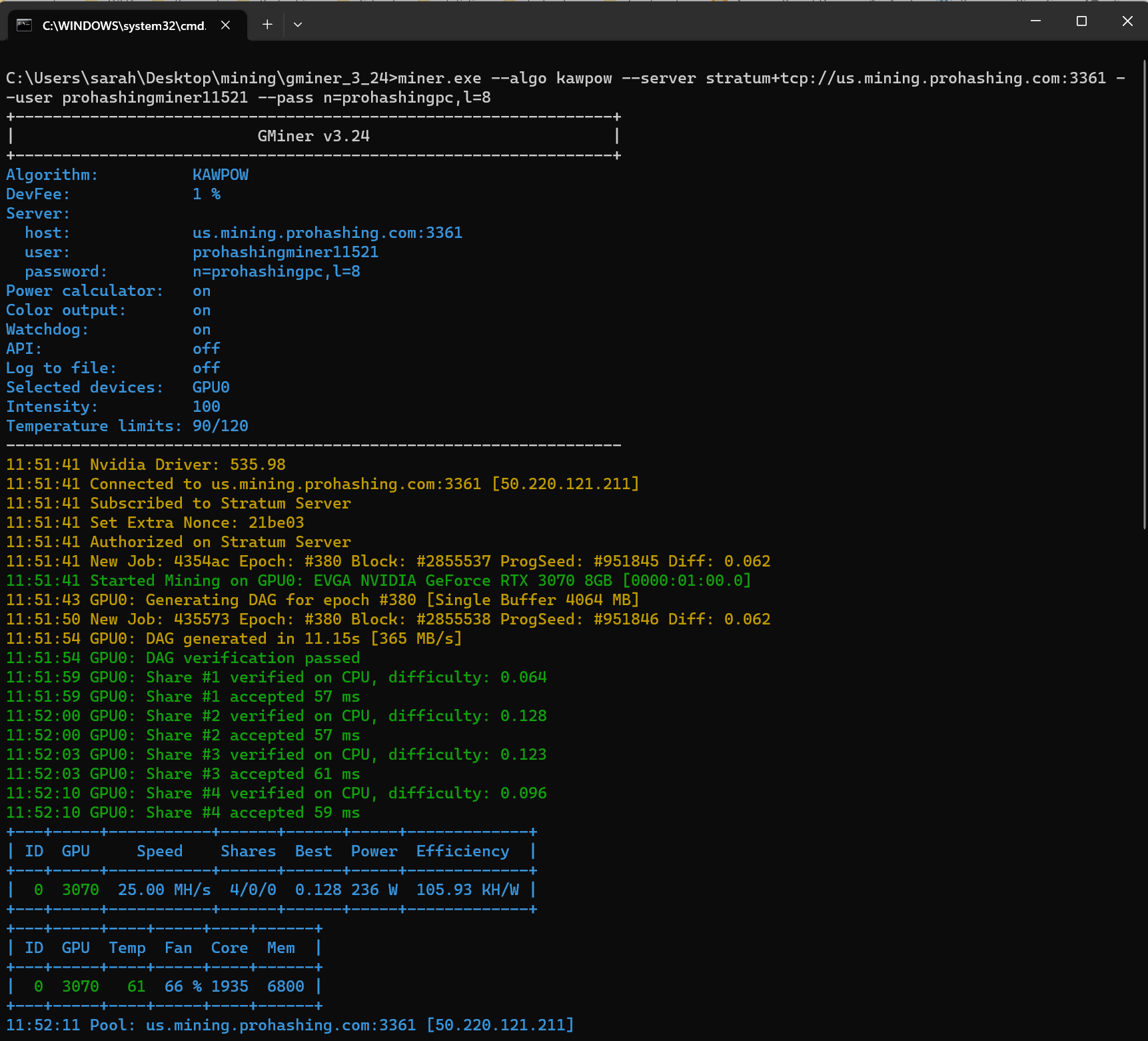Click the 'New Job: 435573' line
Screen dimensions: 1148x1041
388,619
